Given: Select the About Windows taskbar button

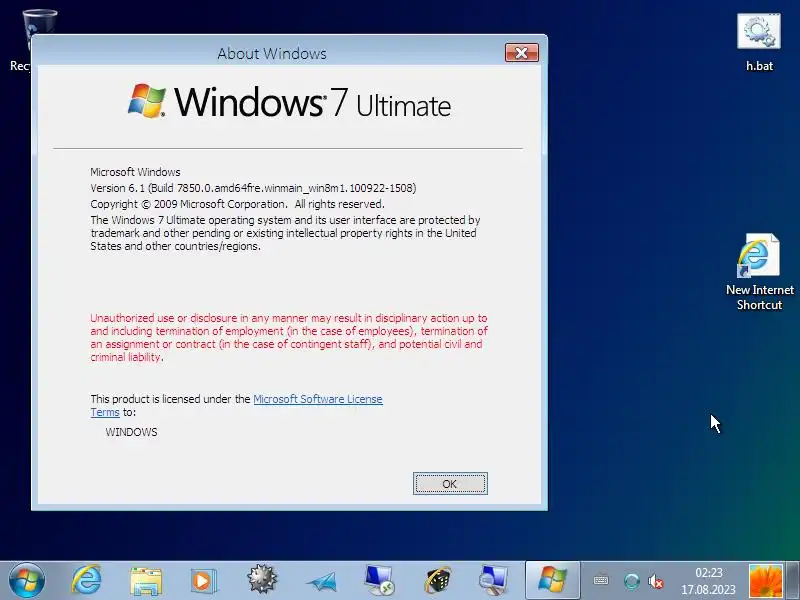Looking at the screenshot, I should pyautogui.click(x=553, y=581).
